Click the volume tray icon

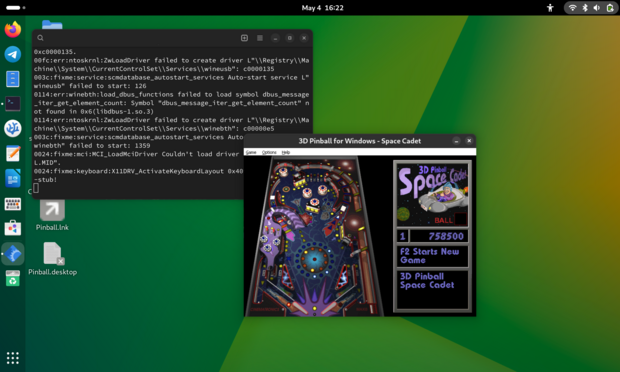597,8
